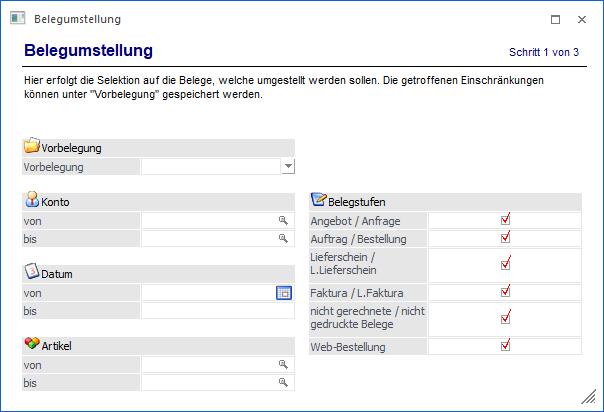Viewport: 604px width, 412px height.
Task: Click the Belegumstellung title bar app icon
Action: coord(17,19)
